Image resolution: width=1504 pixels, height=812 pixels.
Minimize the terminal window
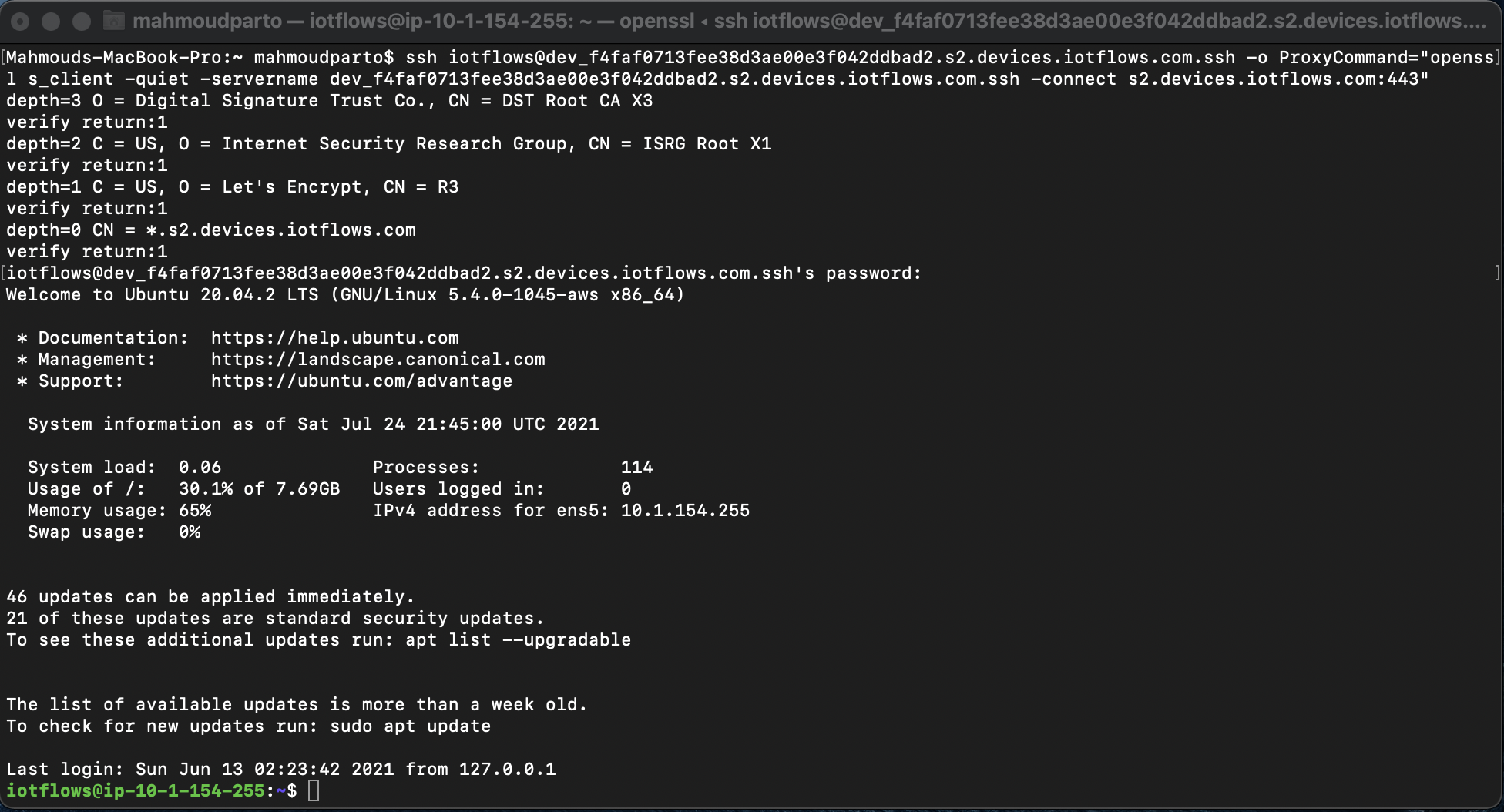click(x=51, y=22)
